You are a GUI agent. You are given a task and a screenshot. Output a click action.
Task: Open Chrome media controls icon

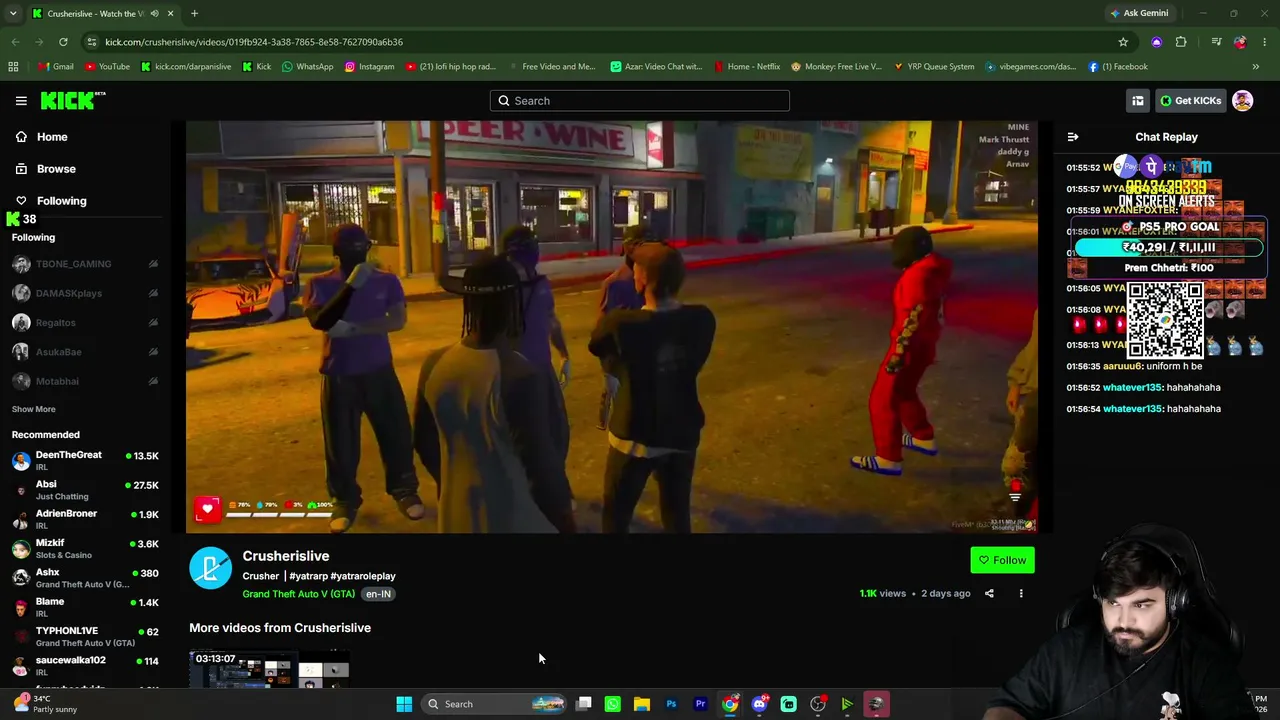1216,42
